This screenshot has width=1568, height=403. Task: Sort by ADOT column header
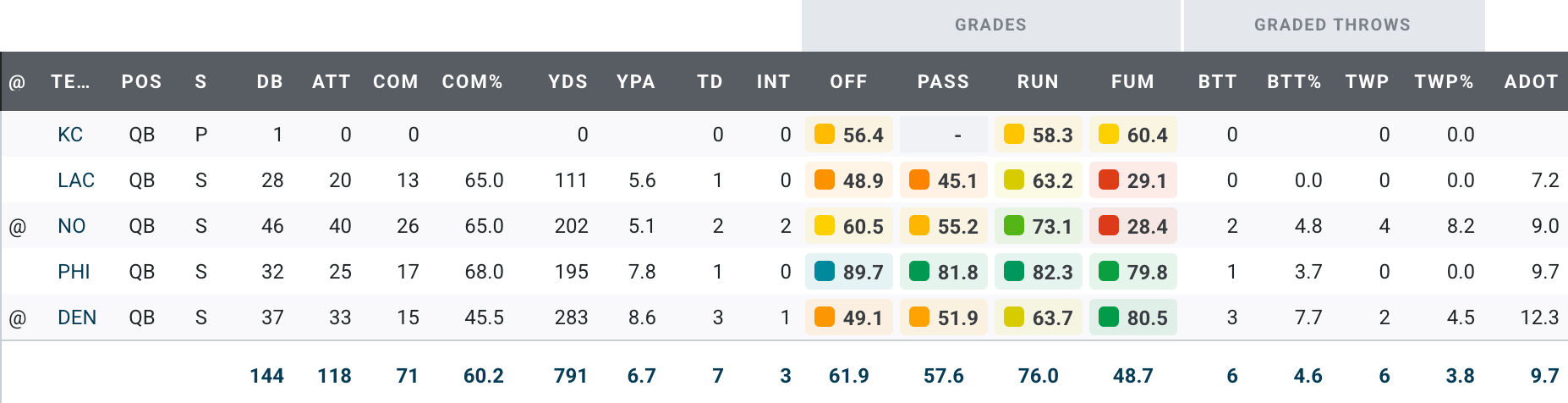[1531, 82]
